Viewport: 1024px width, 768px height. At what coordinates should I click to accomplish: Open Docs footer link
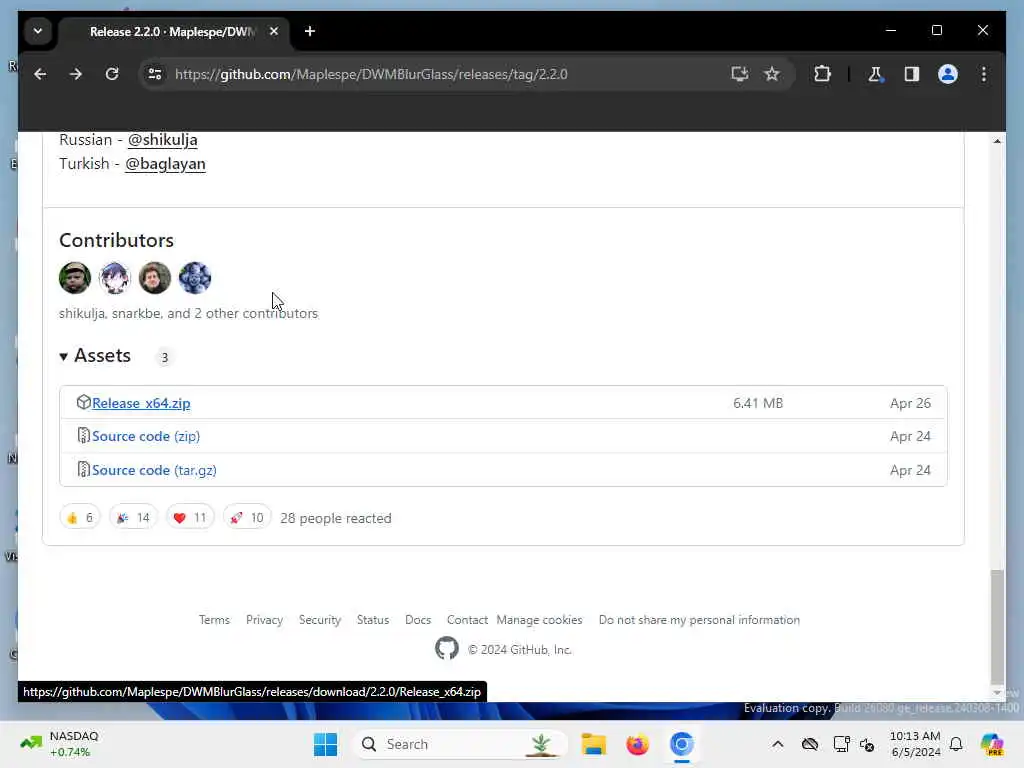pyautogui.click(x=418, y=620)
